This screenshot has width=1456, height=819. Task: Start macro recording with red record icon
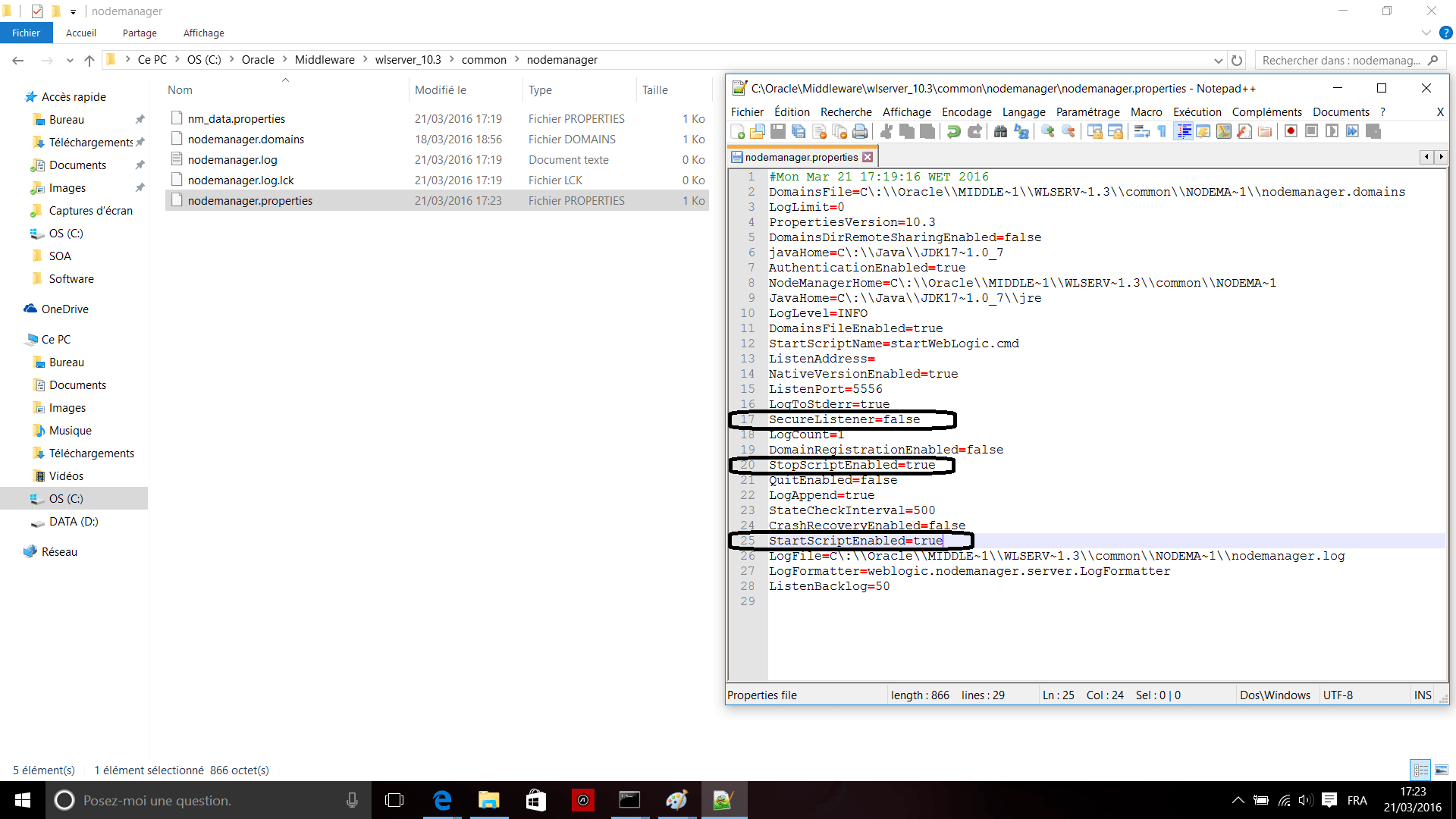point(1291,132)
